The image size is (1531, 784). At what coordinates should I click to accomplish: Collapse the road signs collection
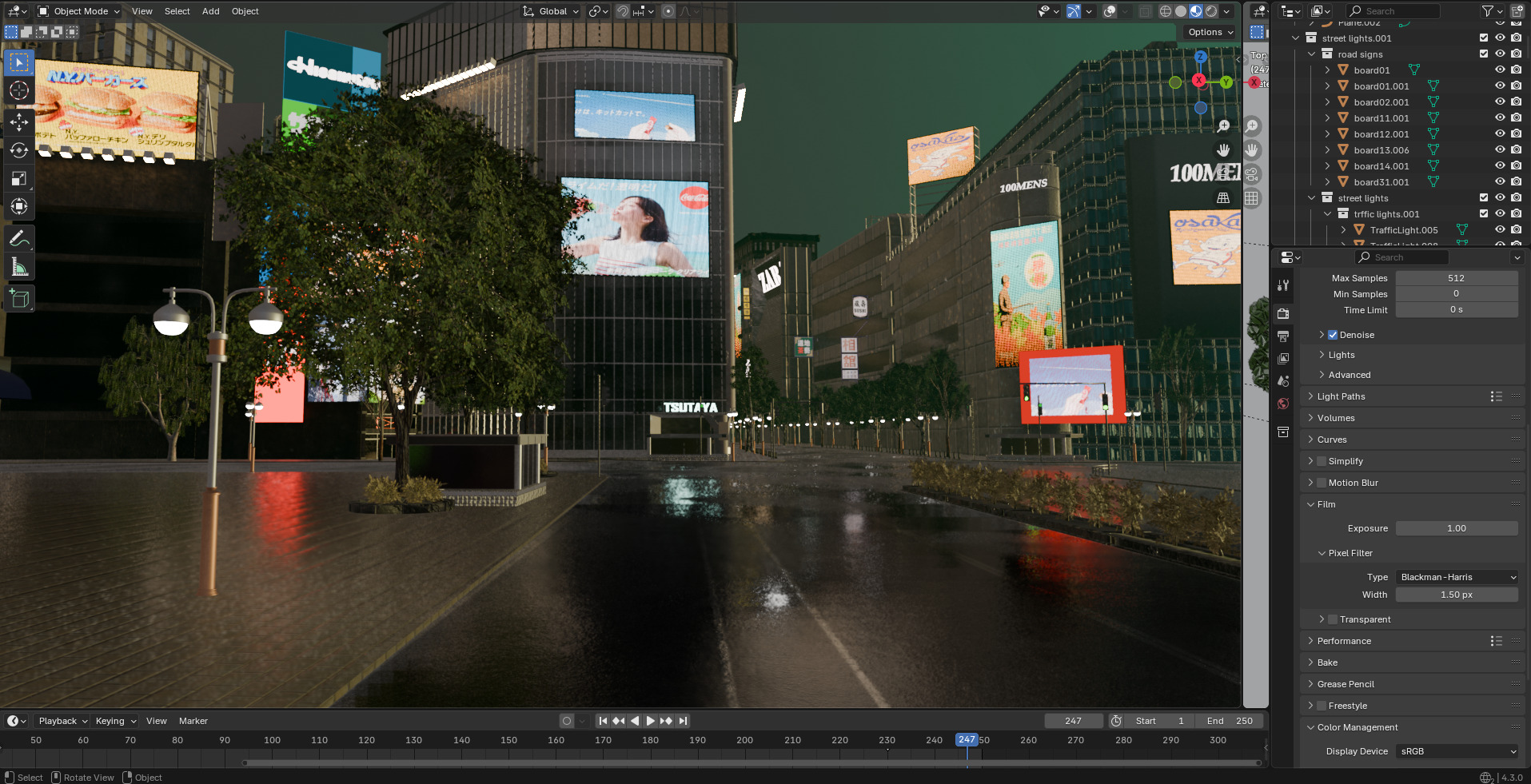1311,54
